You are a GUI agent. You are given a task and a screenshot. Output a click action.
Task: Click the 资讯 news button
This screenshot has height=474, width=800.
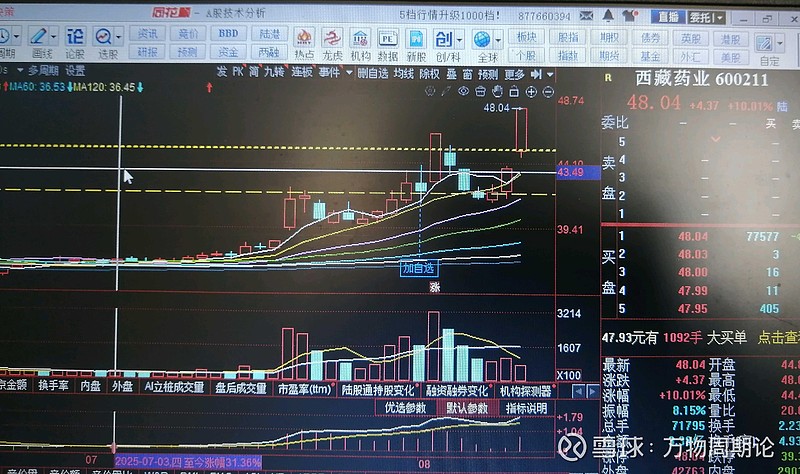[x=147, y=34]
